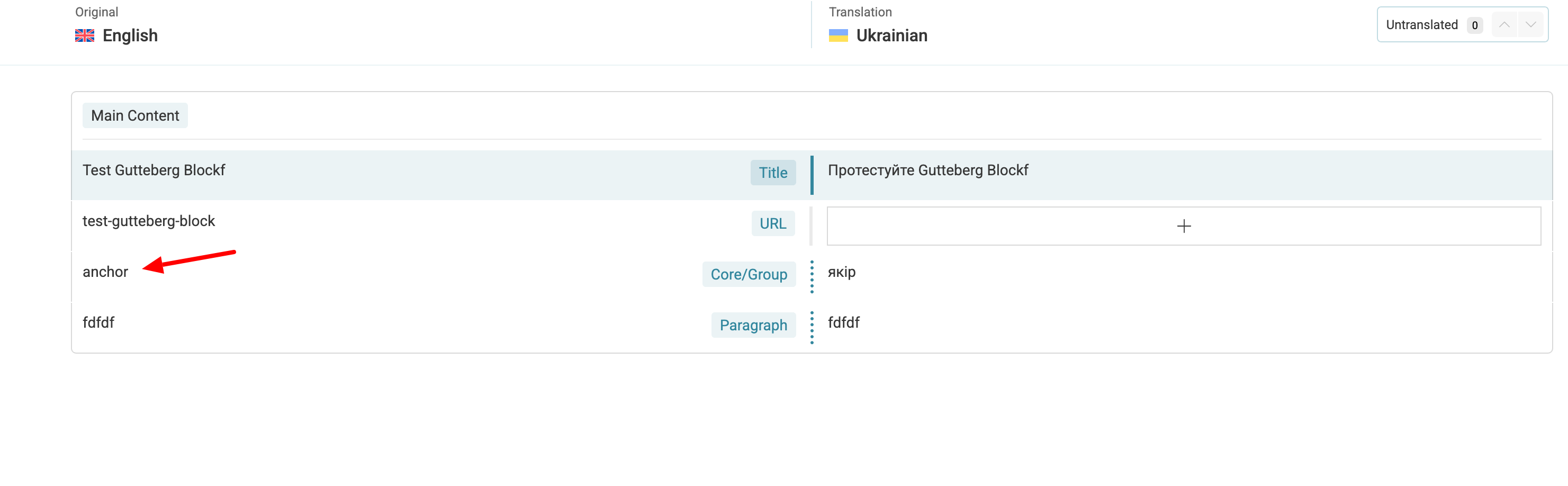Go to previous untranslated item arrow

coord(1504,25)
